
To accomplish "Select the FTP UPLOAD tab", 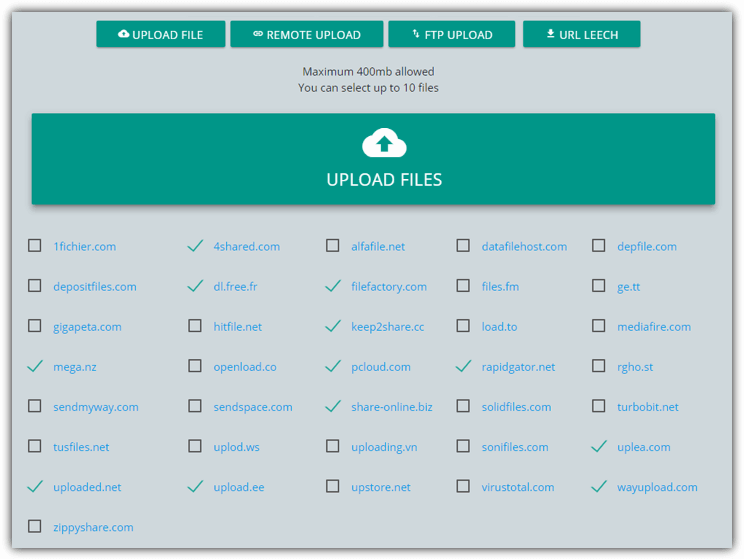I will pos(451,34).
